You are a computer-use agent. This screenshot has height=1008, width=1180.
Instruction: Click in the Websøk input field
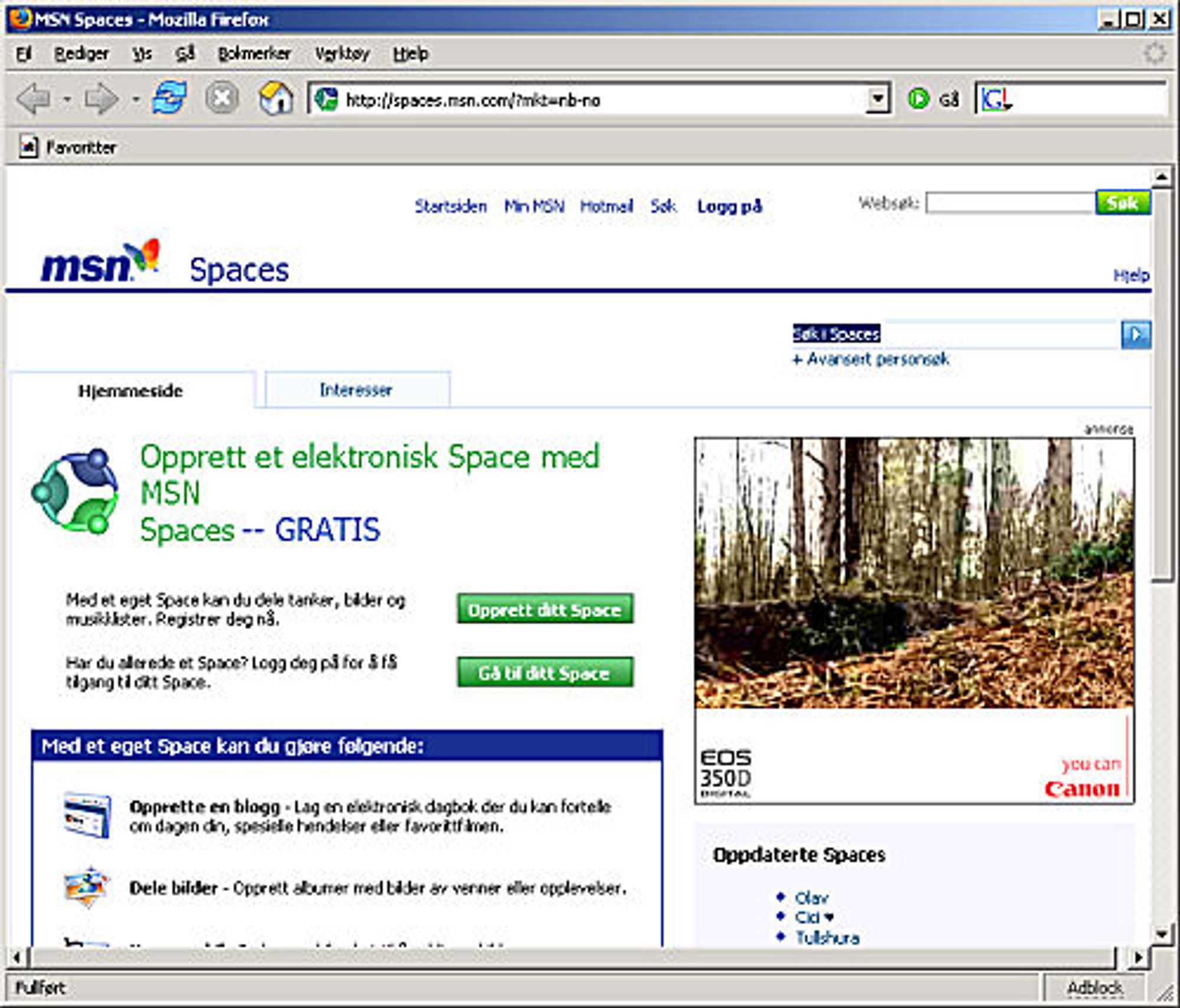1011,204
